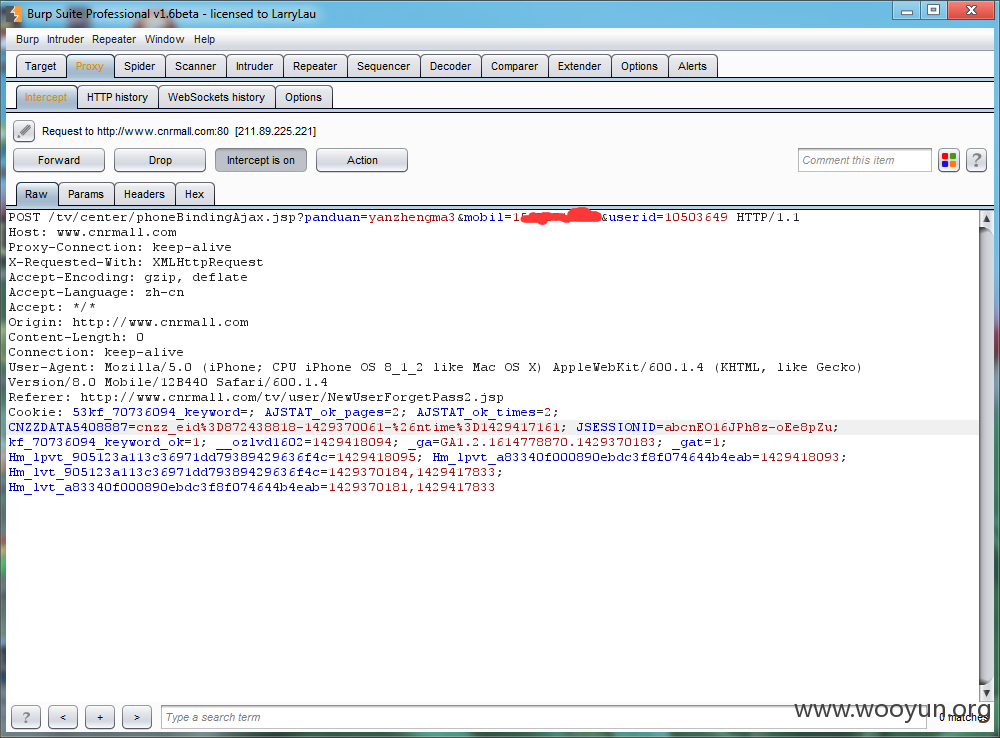Minimize the Burp Suite window

coord(906,10)
